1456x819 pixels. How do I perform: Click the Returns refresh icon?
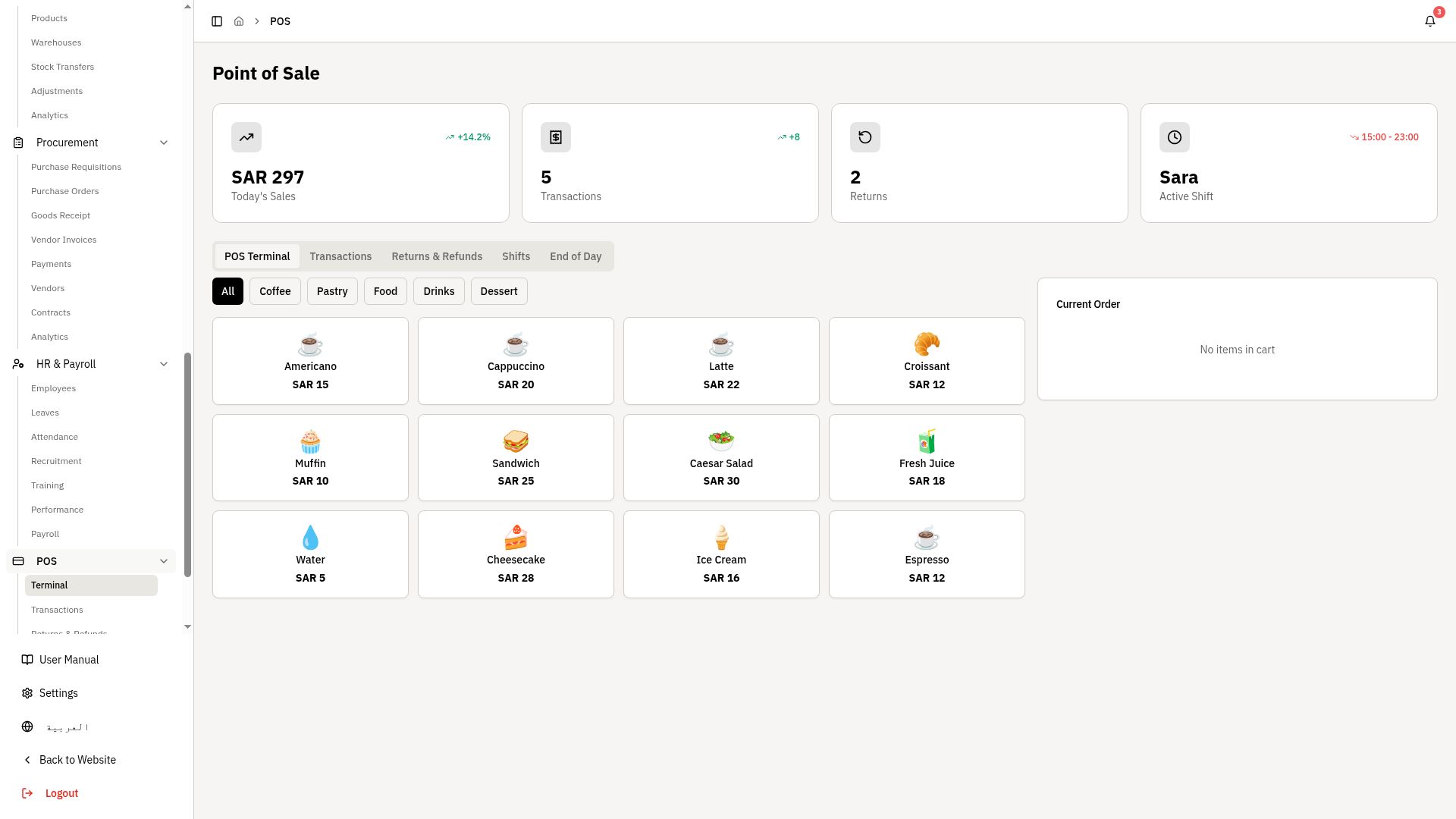tap(865, 137)
